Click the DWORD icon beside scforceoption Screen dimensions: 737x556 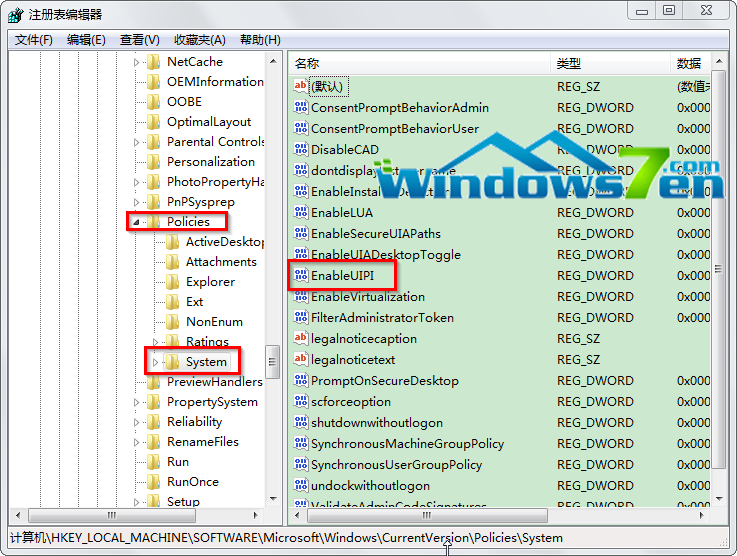301,401
